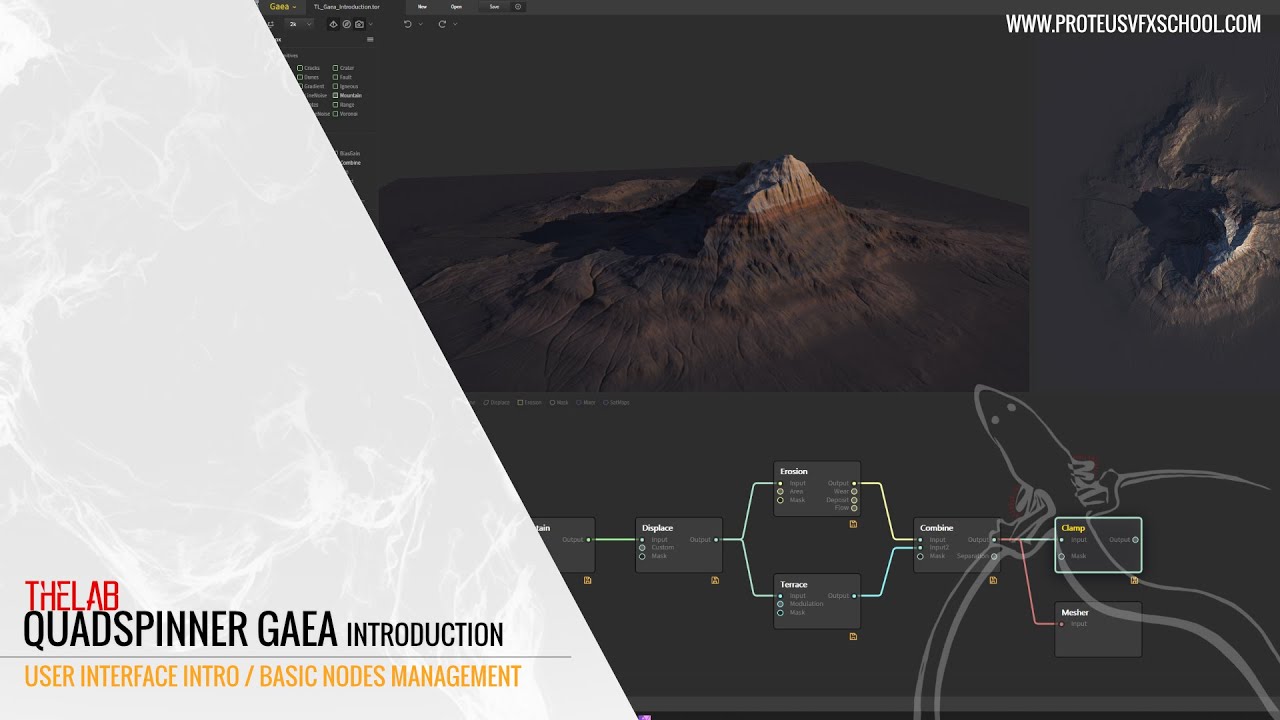1280x720 pixels.
Task: Select the Mountain primitive in the toolbox
Action: [x=347, y=95]
